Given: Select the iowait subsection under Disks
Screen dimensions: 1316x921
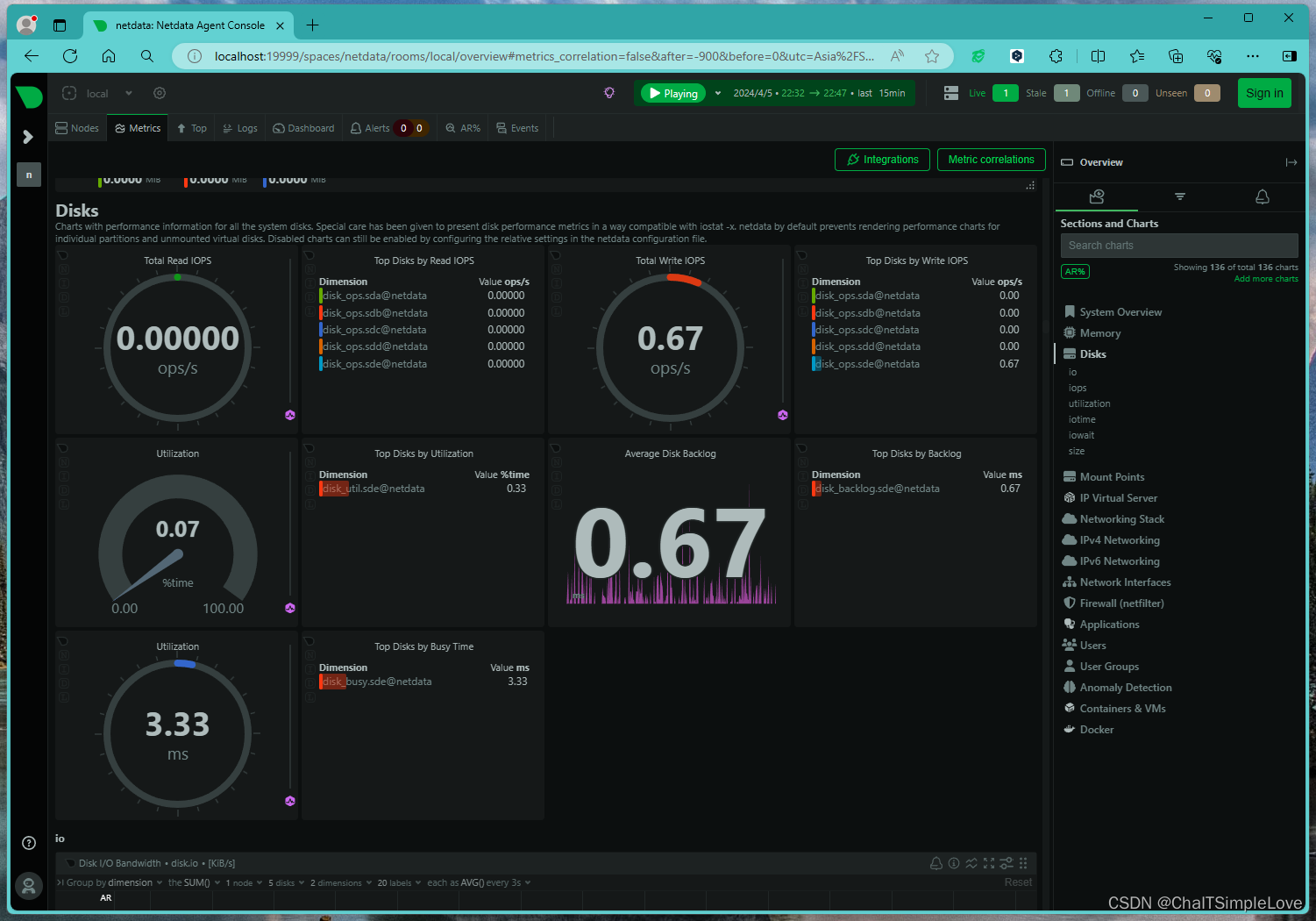Looking at the screenshot, I should point(1081,435).
